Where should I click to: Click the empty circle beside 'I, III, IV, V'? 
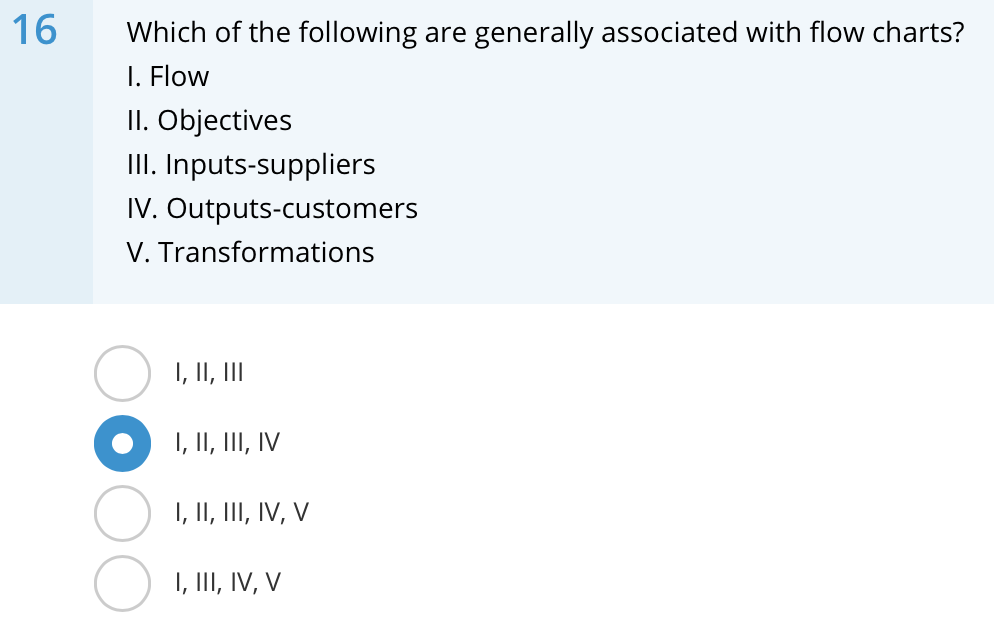[122, 583]
